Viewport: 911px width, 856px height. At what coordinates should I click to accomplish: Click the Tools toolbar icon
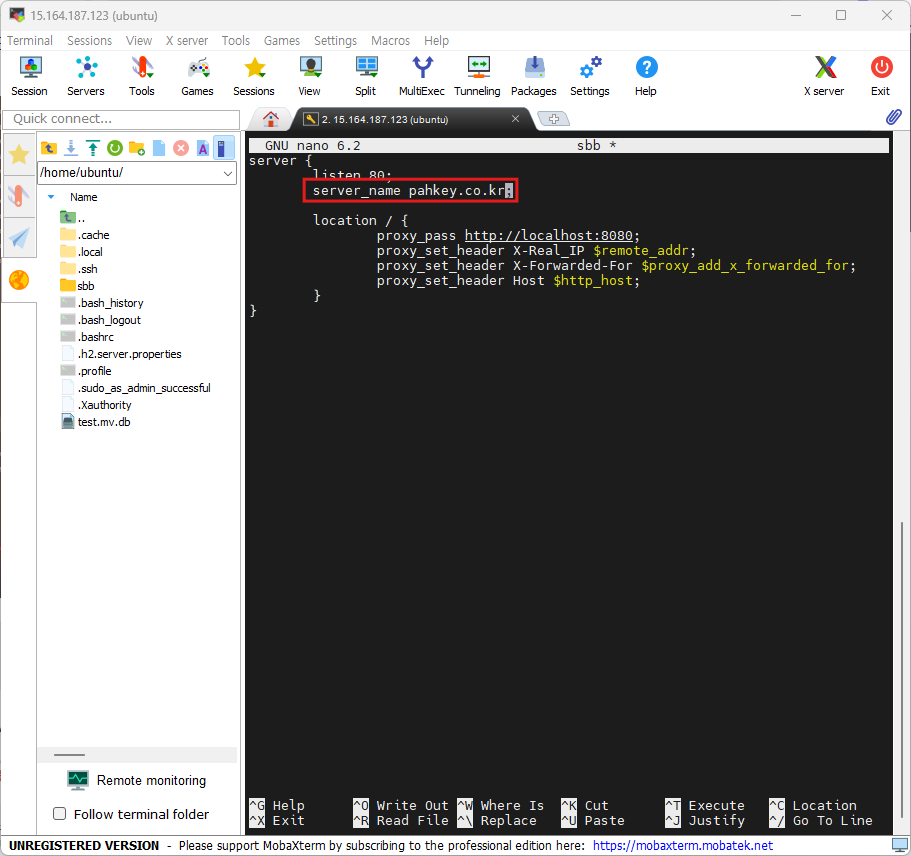click(142, 76)
